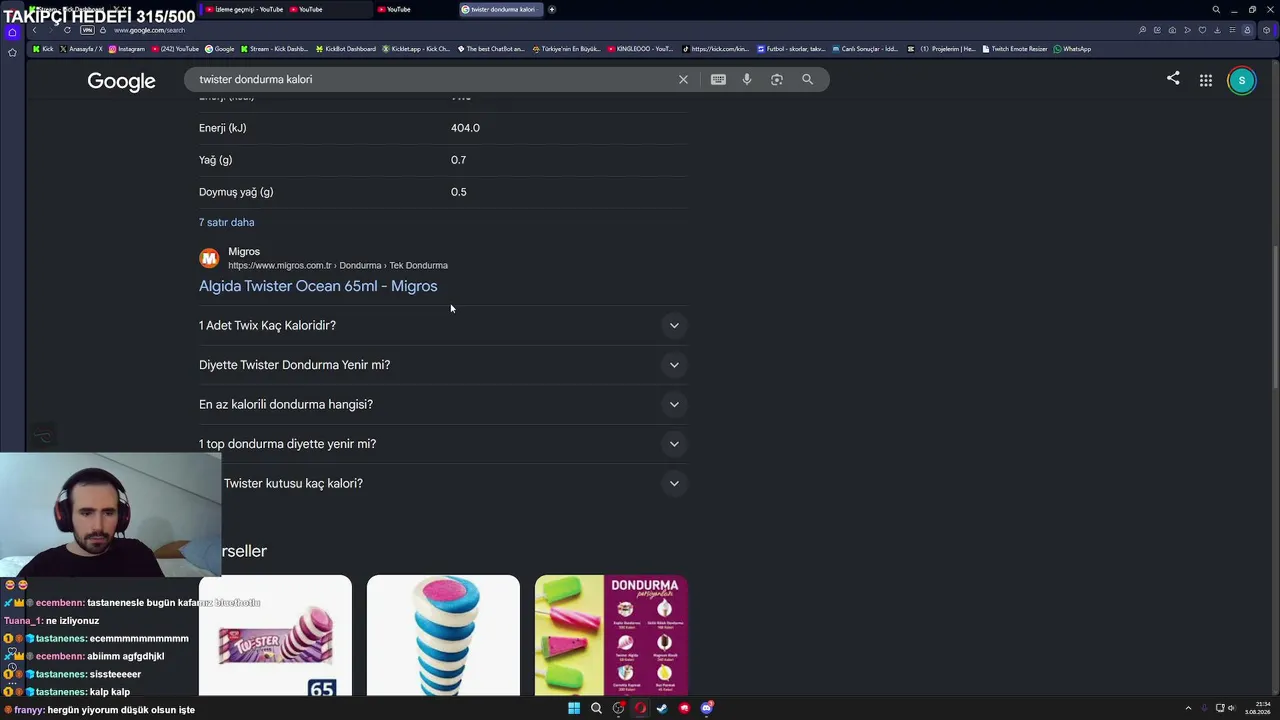The width and height of the screenshot is (1280, 720).
Task: Open the Opera sidebar bookmarks star
Action: tap(12, 52)
